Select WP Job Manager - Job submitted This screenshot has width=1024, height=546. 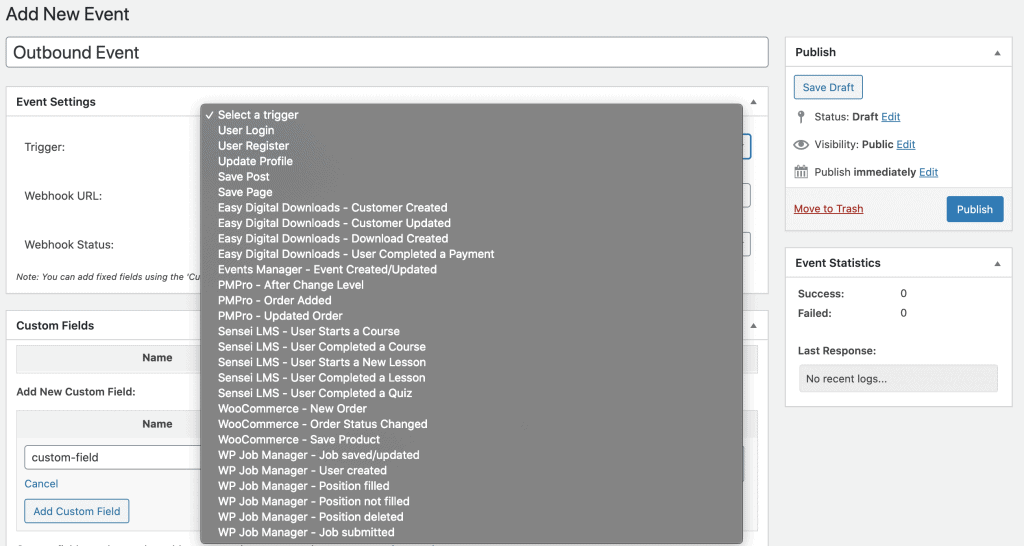pos(471,532)
